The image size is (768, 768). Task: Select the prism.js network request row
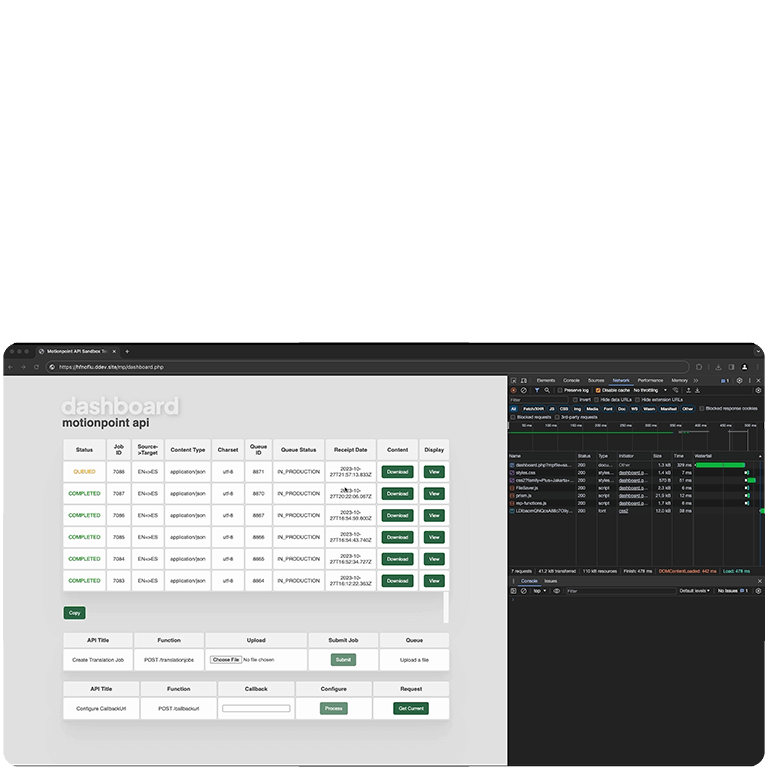pyautogui.click(x=635, y=496)
